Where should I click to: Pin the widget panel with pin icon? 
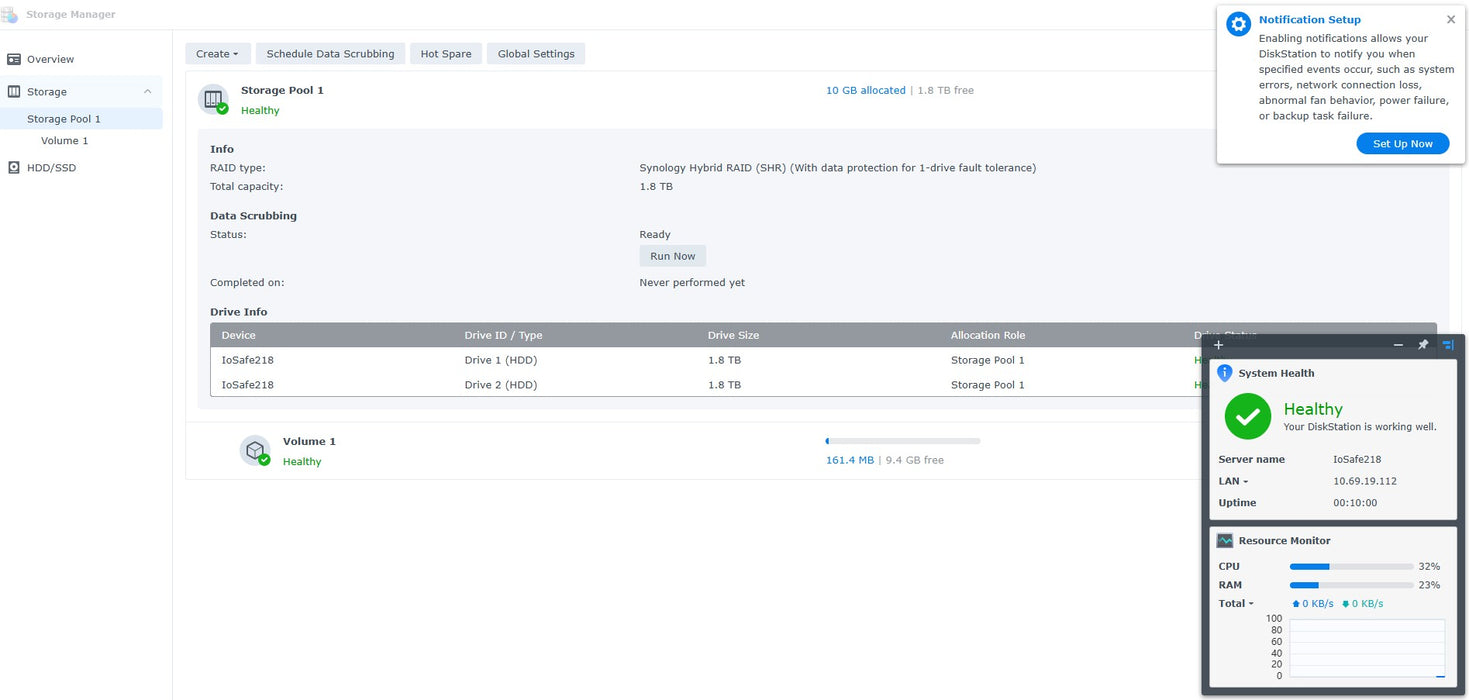(1423, 345)
